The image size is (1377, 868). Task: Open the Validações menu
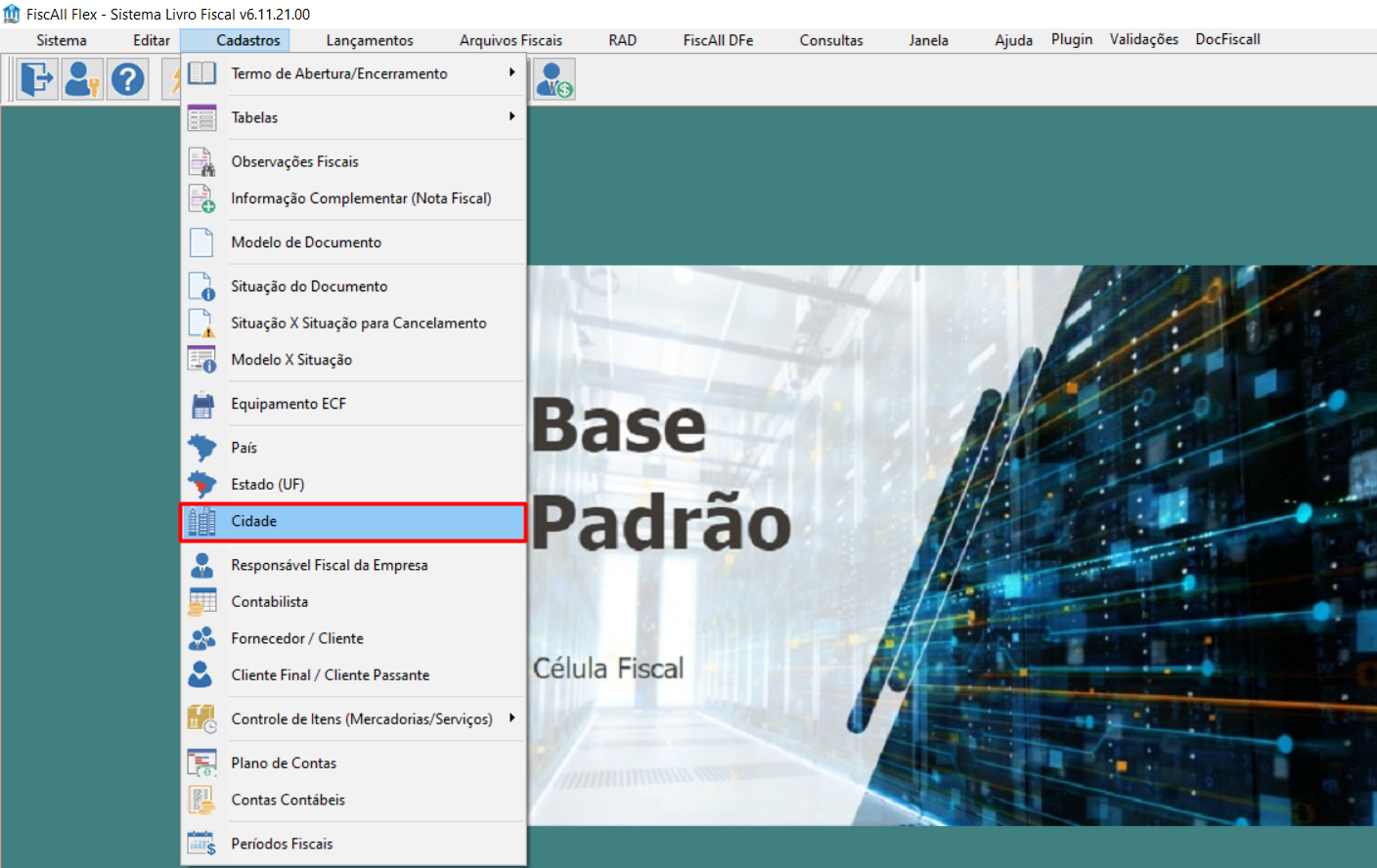[1144, 39]
